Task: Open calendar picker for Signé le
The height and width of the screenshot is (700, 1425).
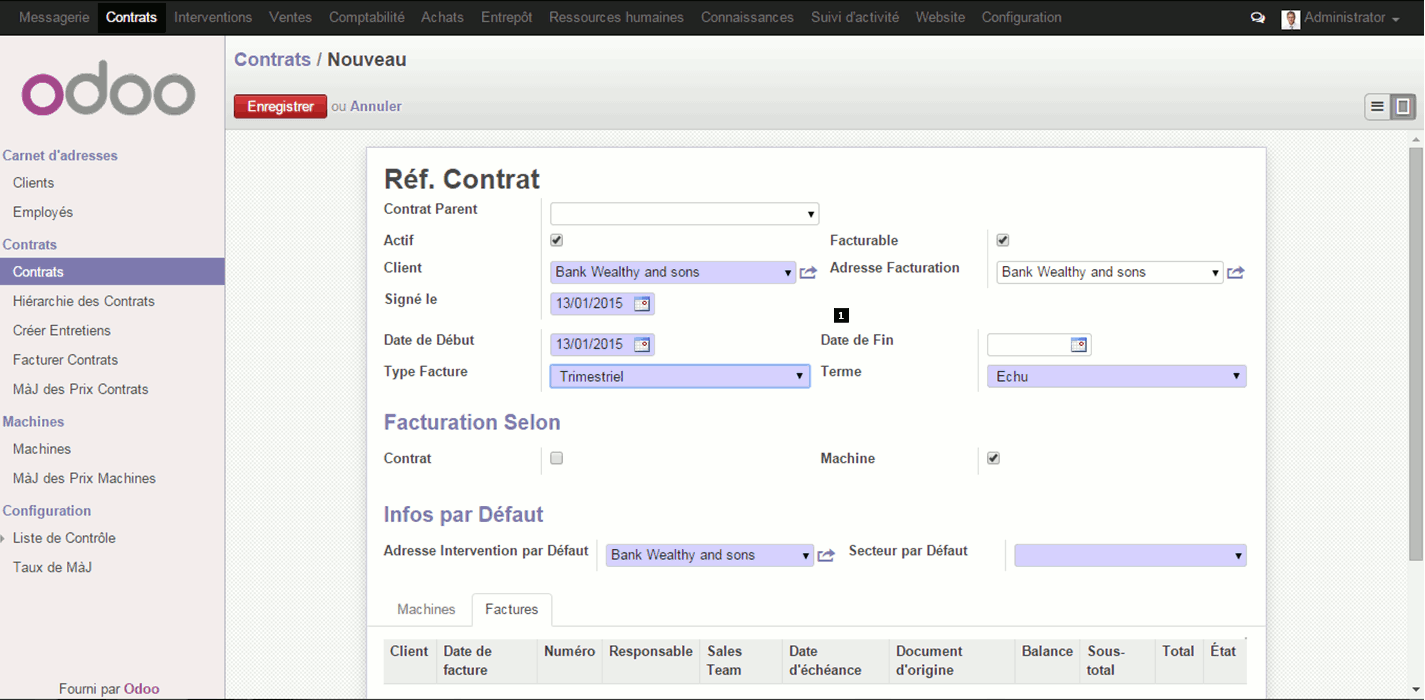Action: pyautogui.click(x=642, y=304)
